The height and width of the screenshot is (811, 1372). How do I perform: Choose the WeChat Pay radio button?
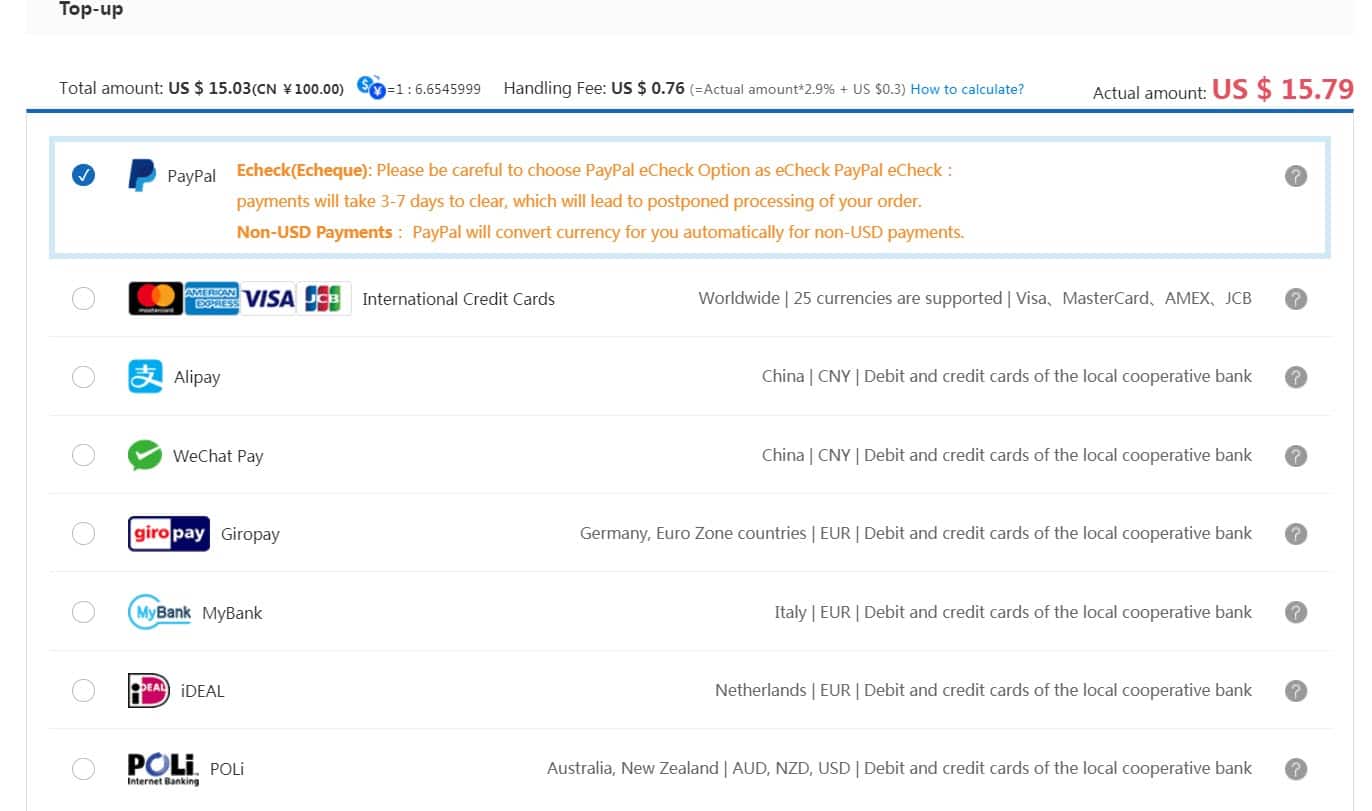pyautogui.click(x=84, y=455)
